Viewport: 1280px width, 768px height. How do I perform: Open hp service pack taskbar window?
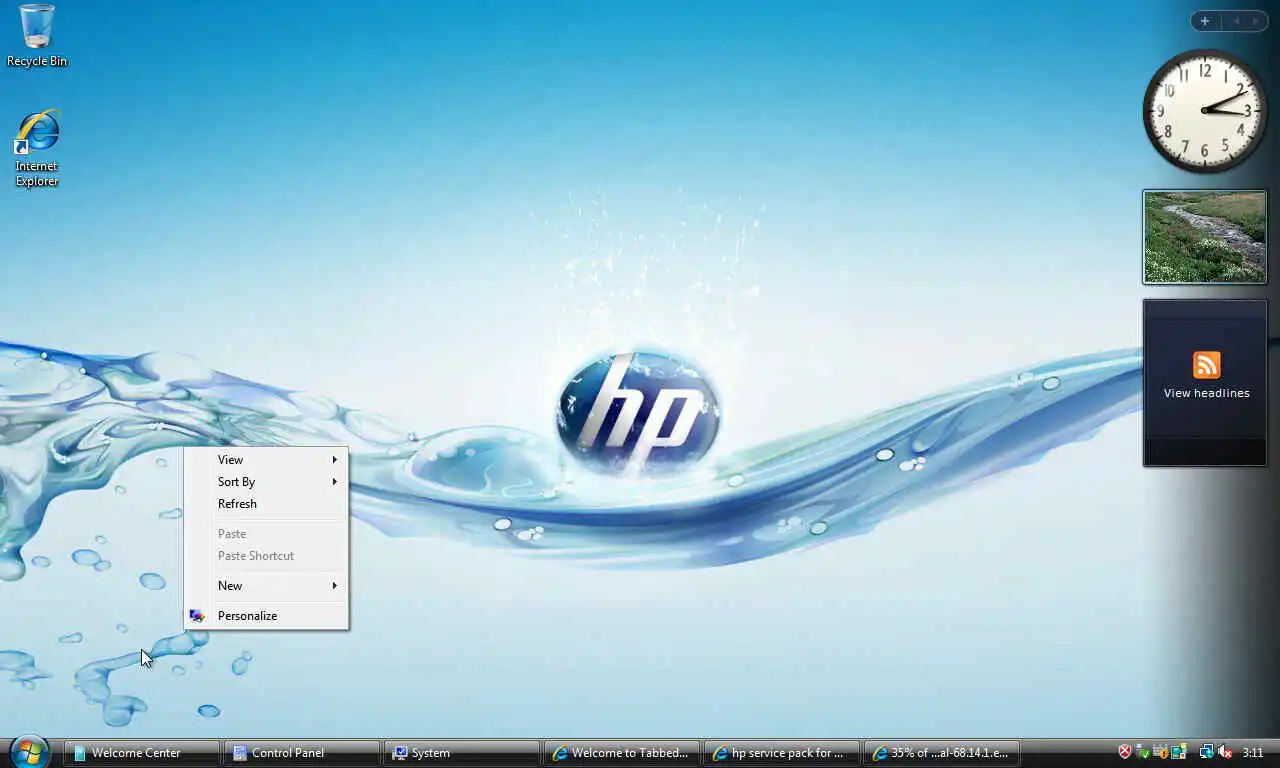[x=782, y=753]
